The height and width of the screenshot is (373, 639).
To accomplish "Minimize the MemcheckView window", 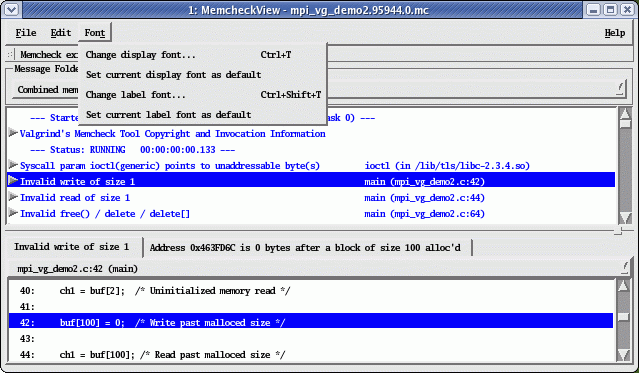I will click(593, 9).
